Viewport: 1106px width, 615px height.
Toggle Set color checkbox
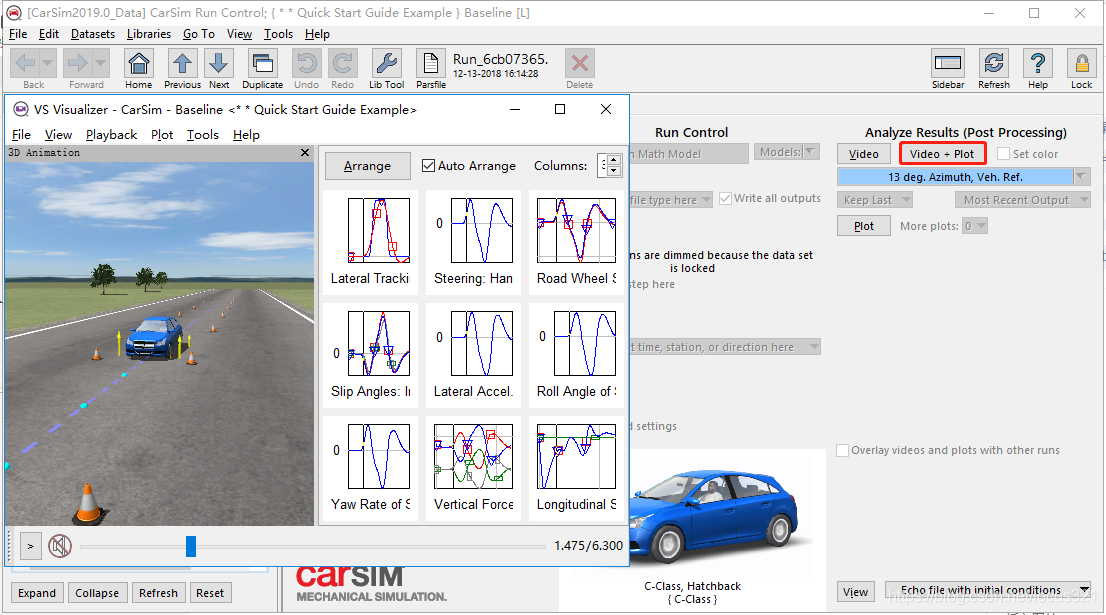1003,154
